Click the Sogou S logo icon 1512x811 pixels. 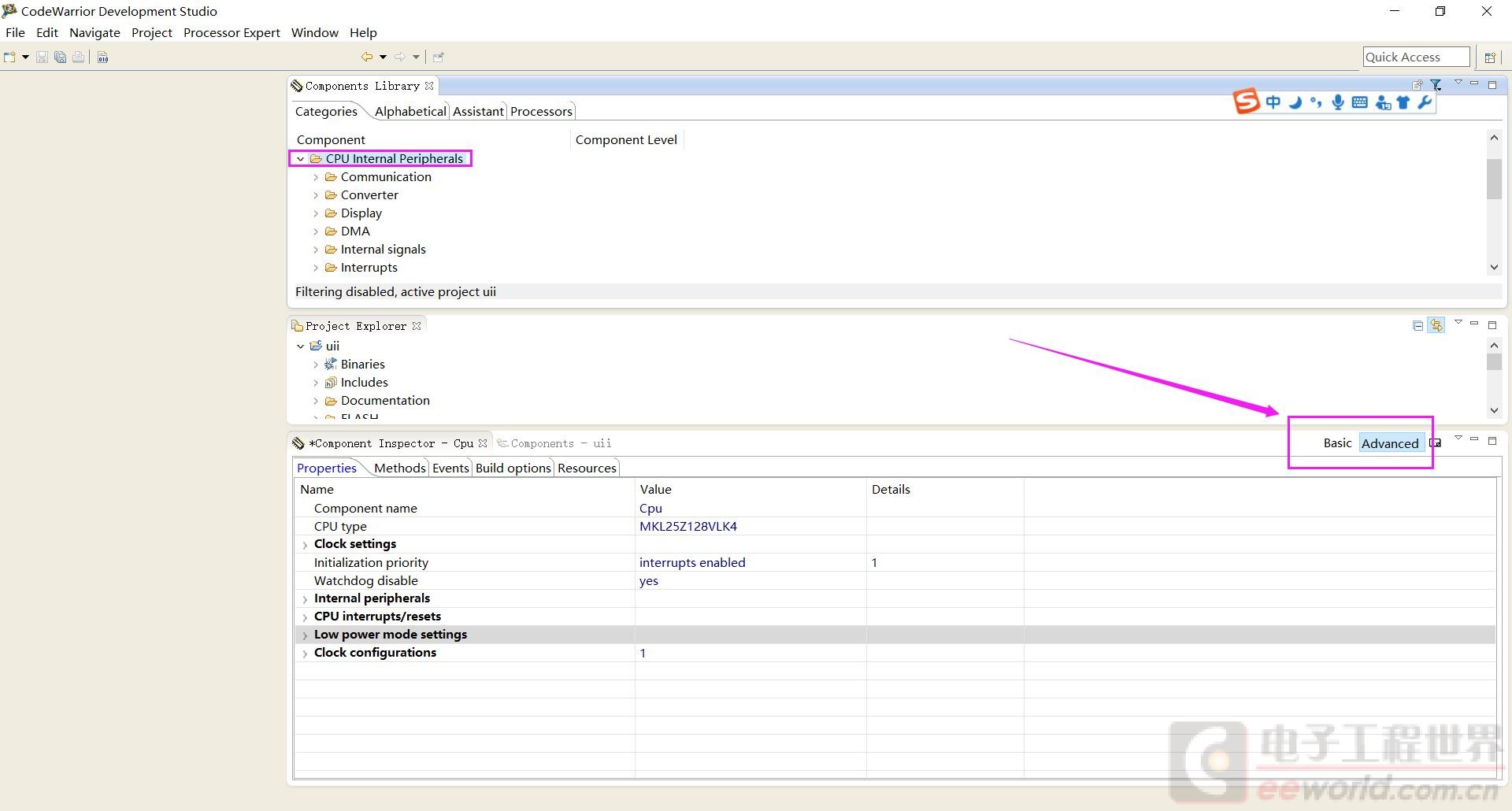(x=1247, y=102)
